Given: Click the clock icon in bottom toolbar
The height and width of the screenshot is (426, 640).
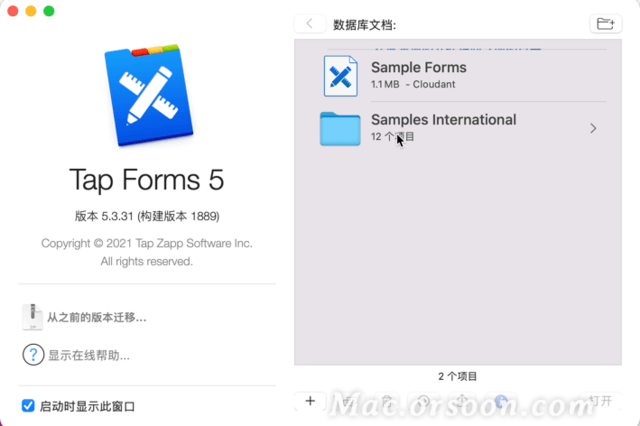Looking at the screenshot, I should (x=424, y=401).
